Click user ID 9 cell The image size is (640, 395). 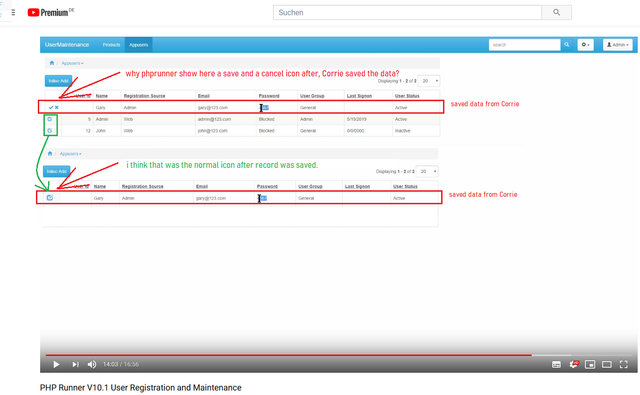pos(89,119)
